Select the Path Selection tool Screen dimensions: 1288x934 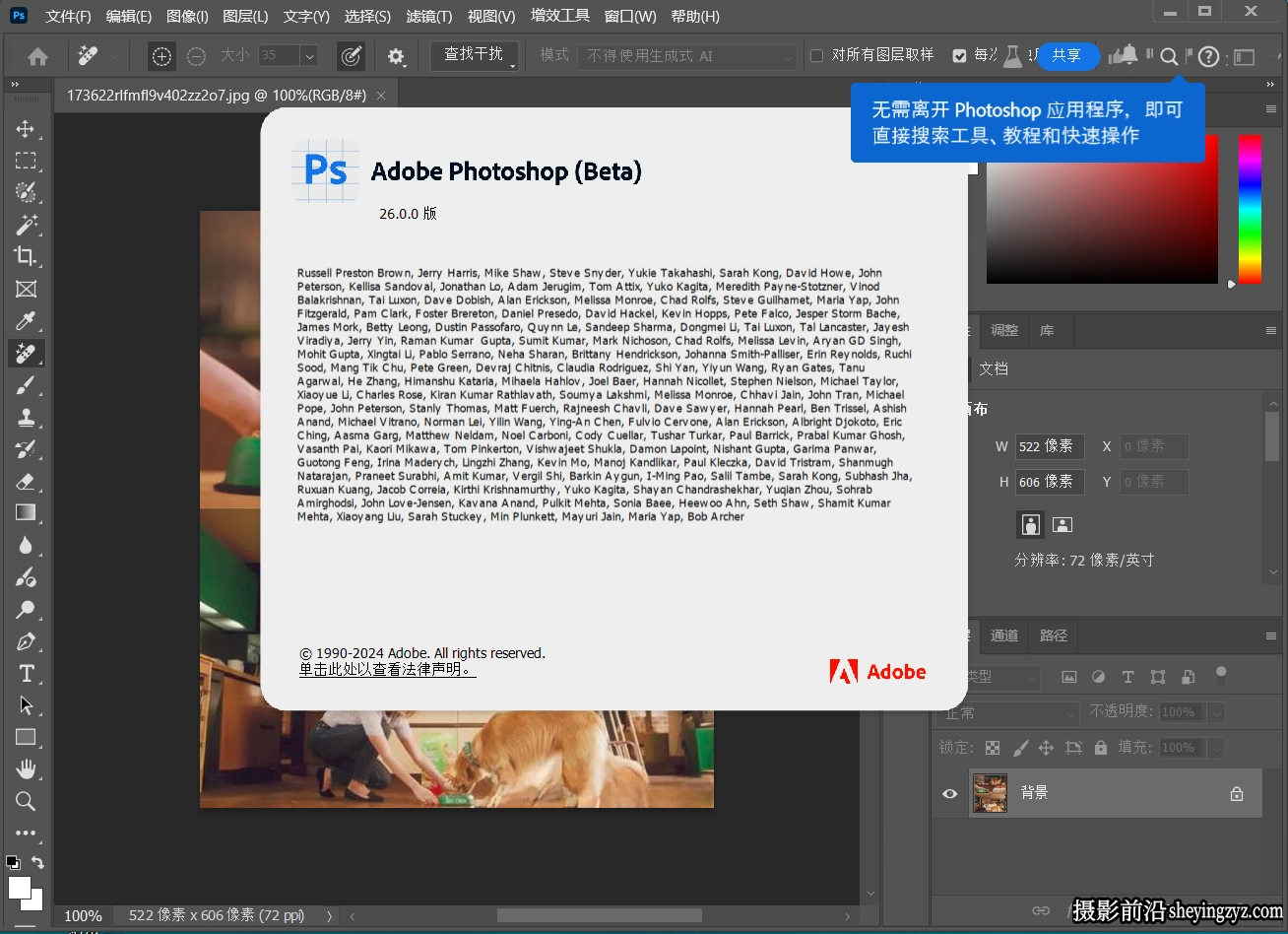pyautogui.click(x=26, y=705)
